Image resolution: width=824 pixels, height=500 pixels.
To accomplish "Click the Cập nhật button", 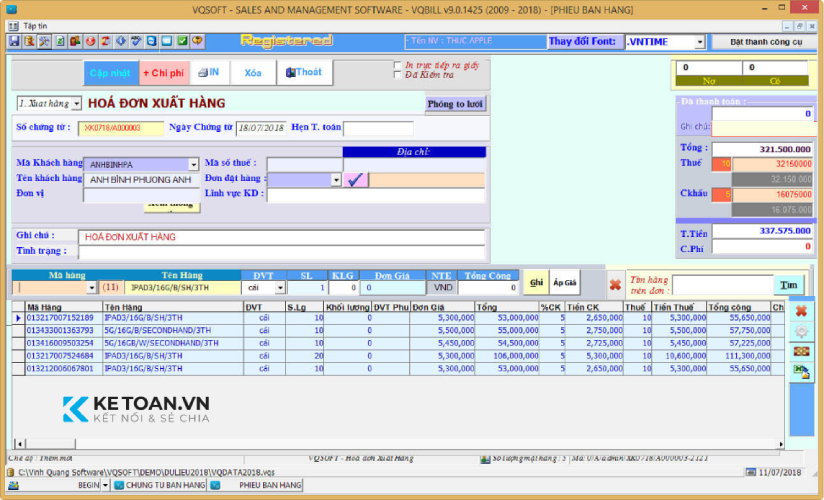I will (x=109, y=74).
